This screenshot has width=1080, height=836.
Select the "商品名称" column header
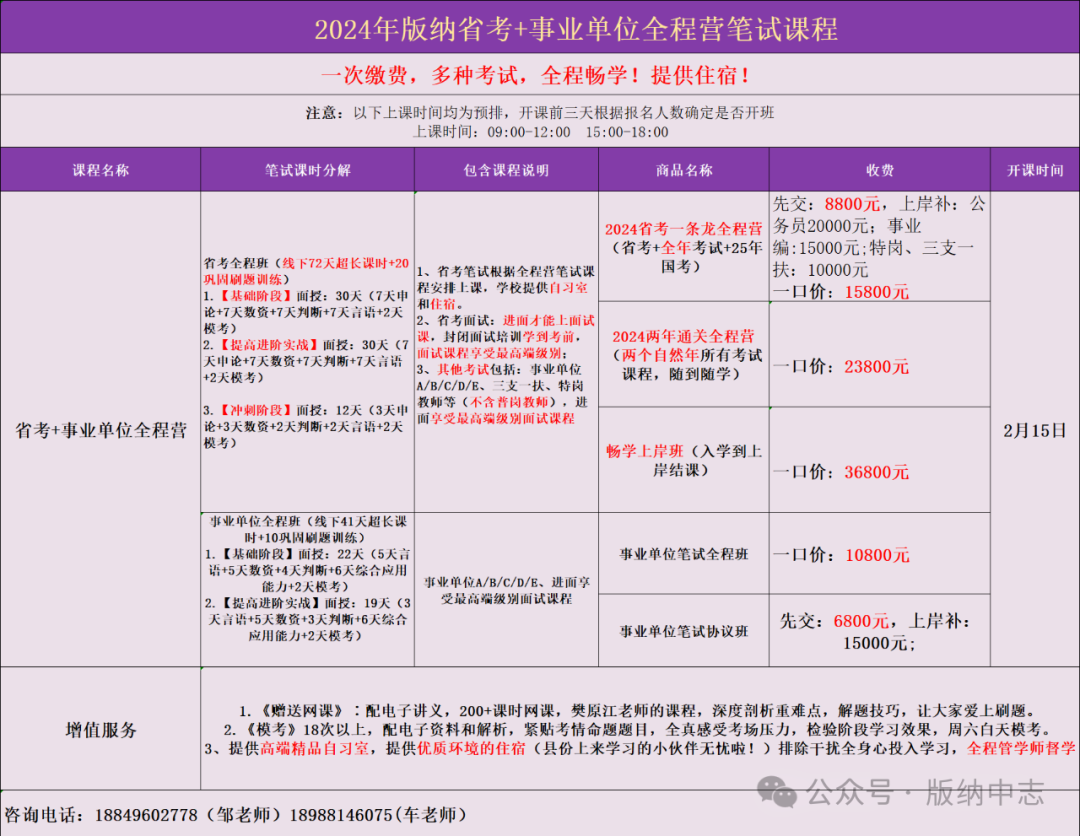coord(684,170)
